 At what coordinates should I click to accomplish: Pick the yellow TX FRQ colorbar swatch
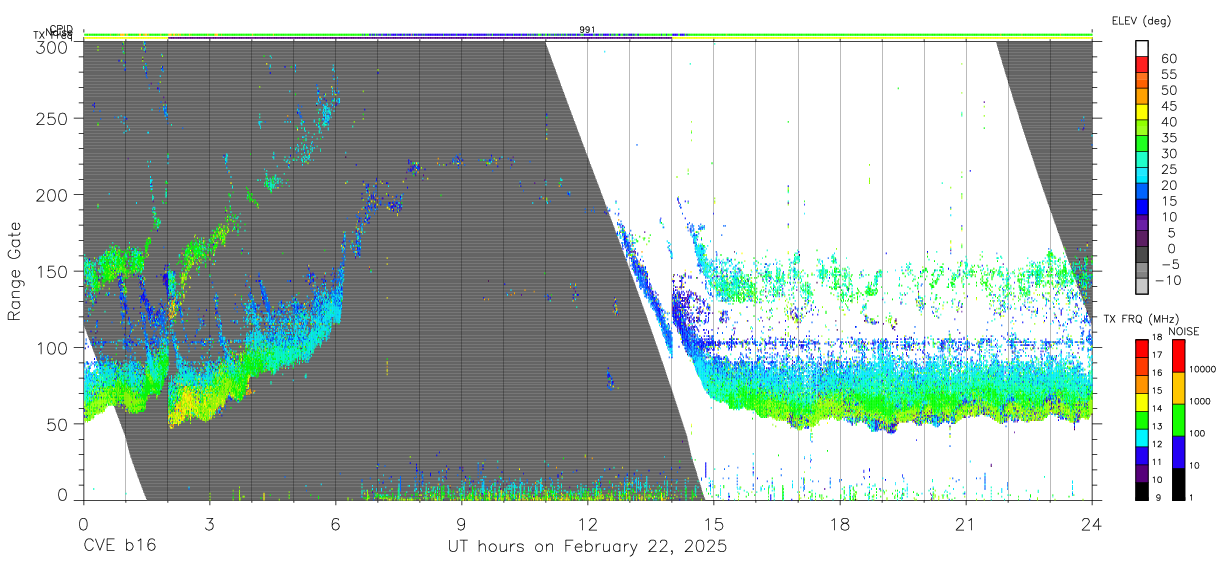point(1144,402)
